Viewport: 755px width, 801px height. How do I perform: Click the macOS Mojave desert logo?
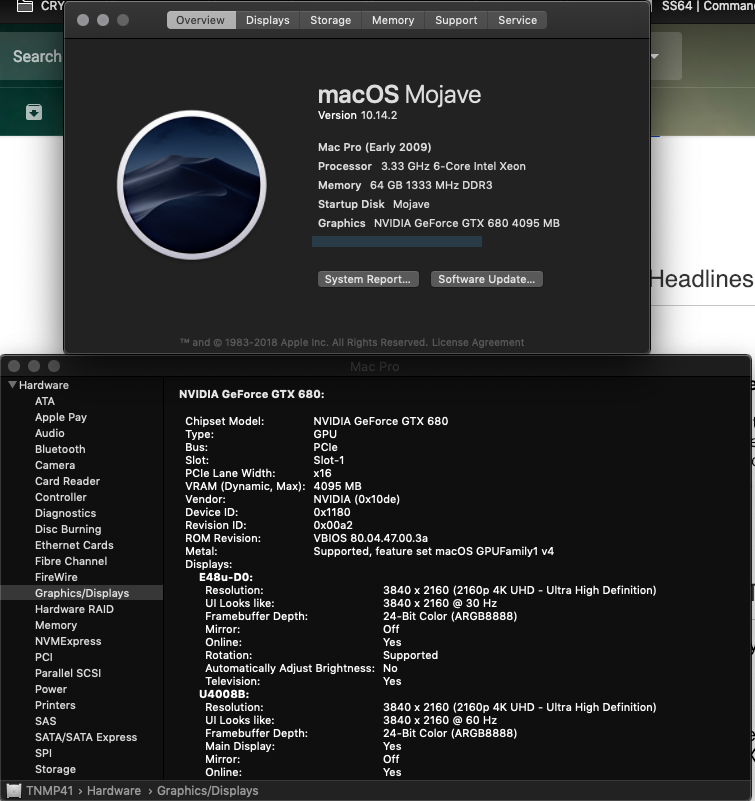(192, 184)
